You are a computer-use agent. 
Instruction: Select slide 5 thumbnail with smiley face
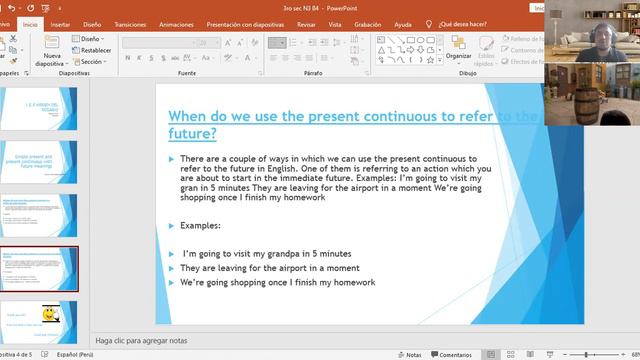coord(39,322)
